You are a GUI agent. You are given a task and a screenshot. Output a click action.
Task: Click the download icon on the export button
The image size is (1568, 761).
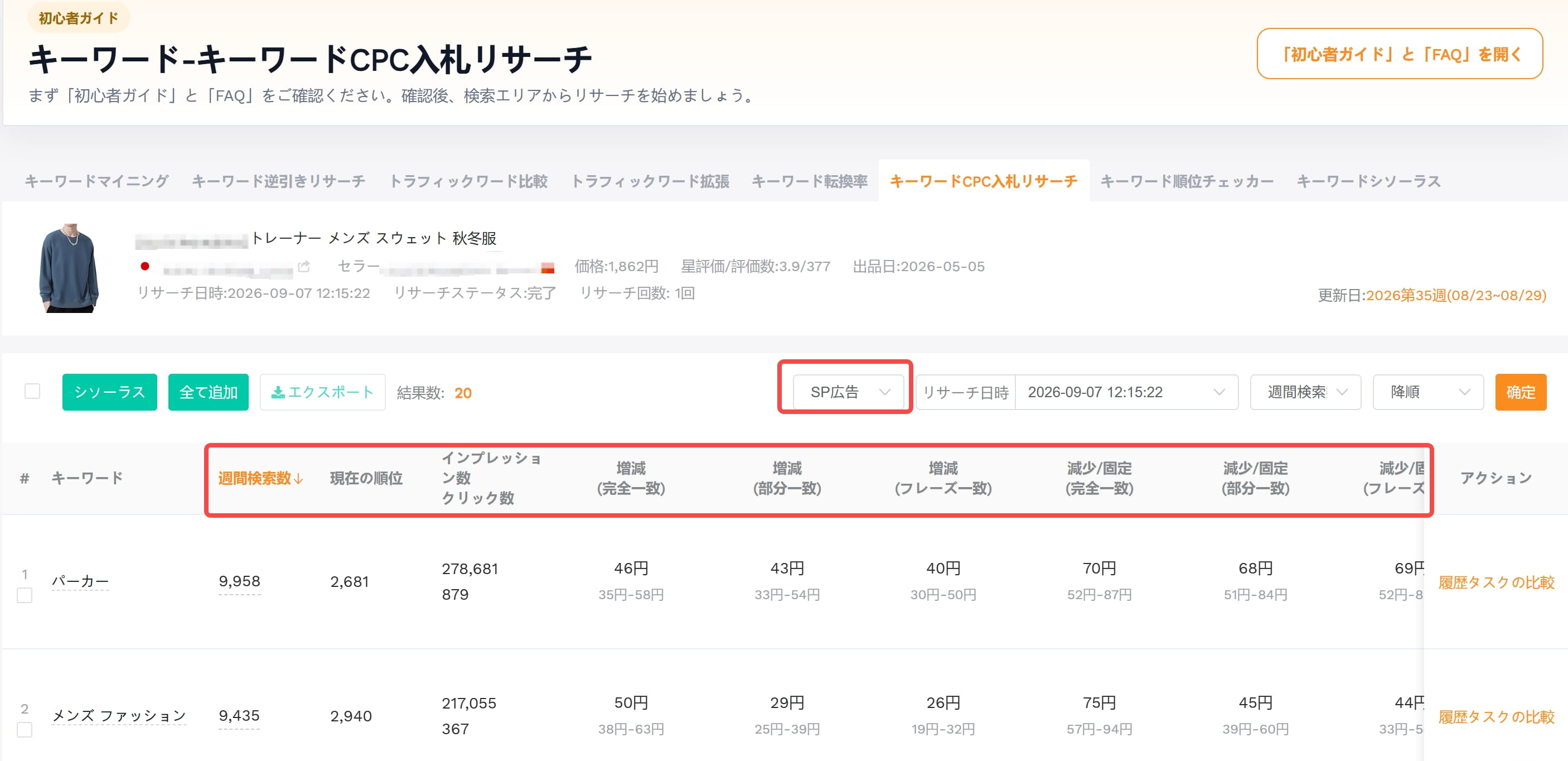pyautogui.click(x=278, y=392)
